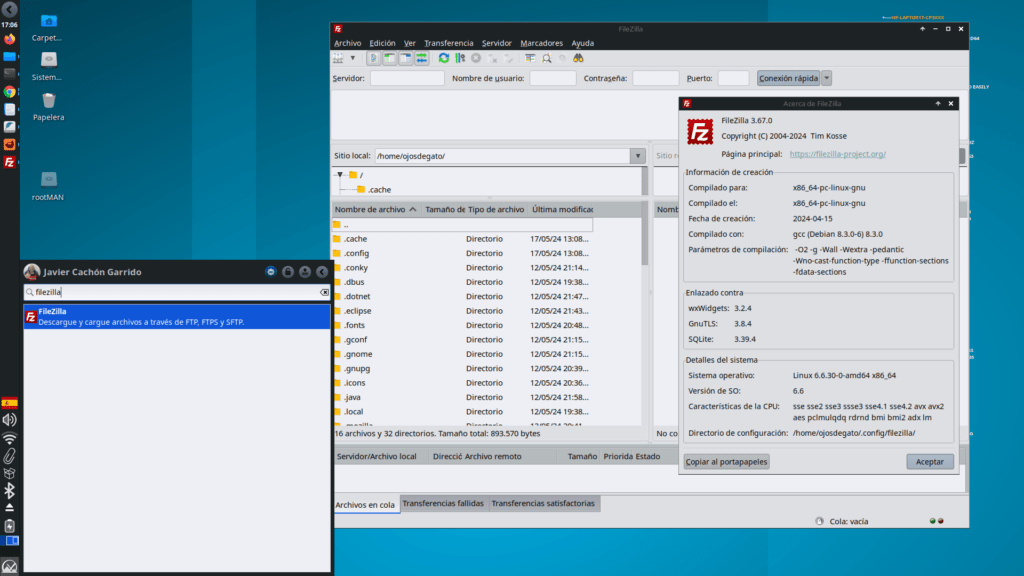Select the .java directory row
1024x576 pixels.
tap(462, 397)
